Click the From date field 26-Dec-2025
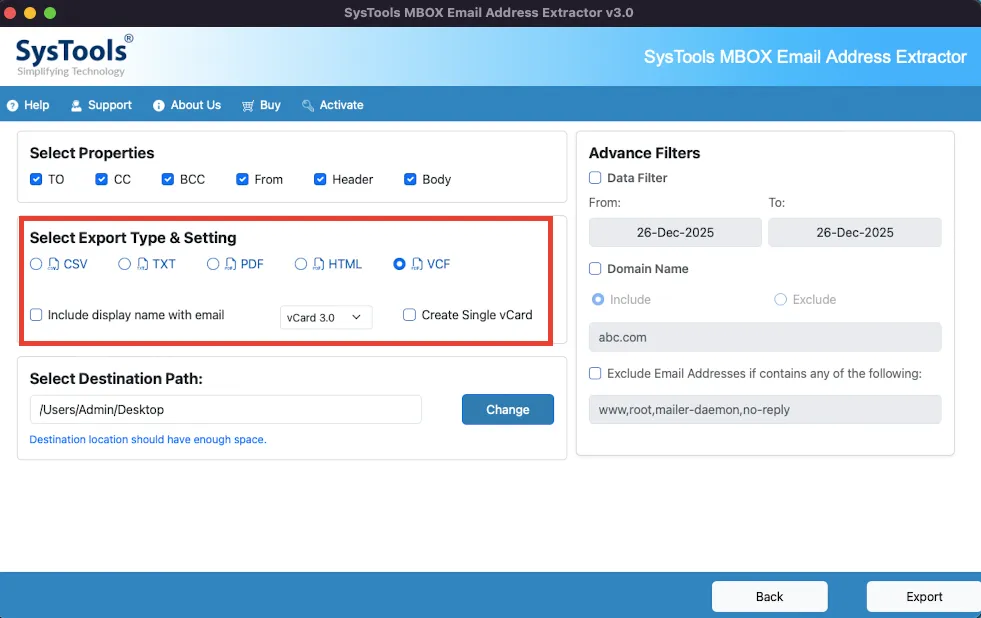This screenshot has height=618, width=981. point(675,232)
